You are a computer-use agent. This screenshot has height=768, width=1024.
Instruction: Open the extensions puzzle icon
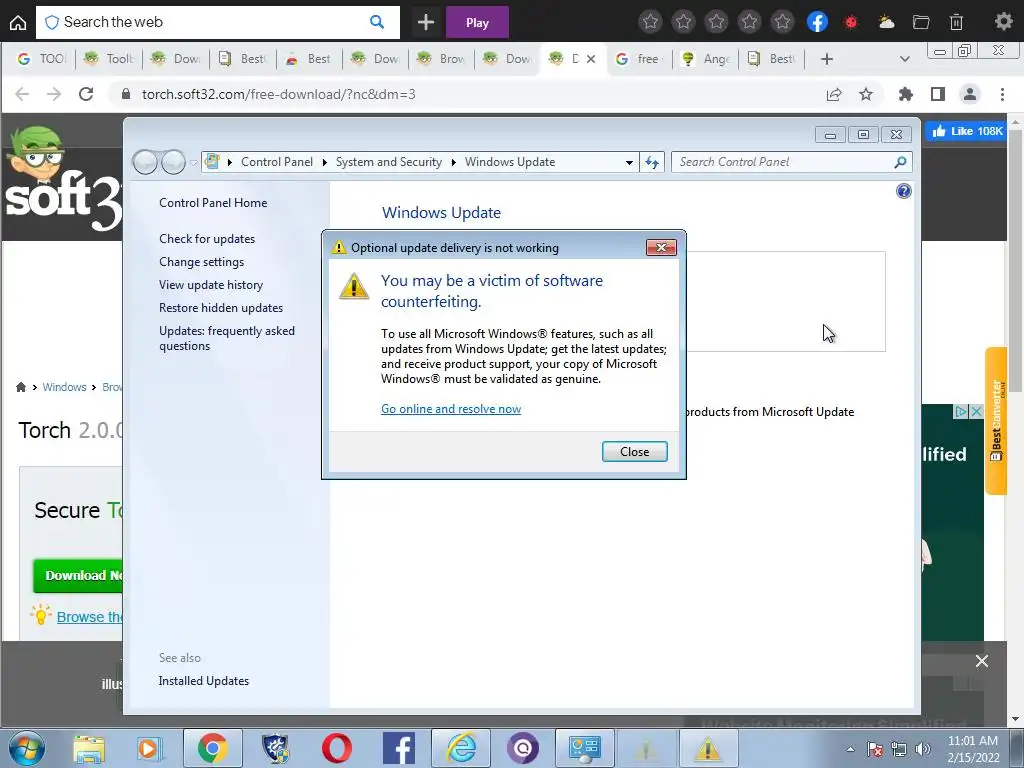pyautogui.click(x=906, y=94)
